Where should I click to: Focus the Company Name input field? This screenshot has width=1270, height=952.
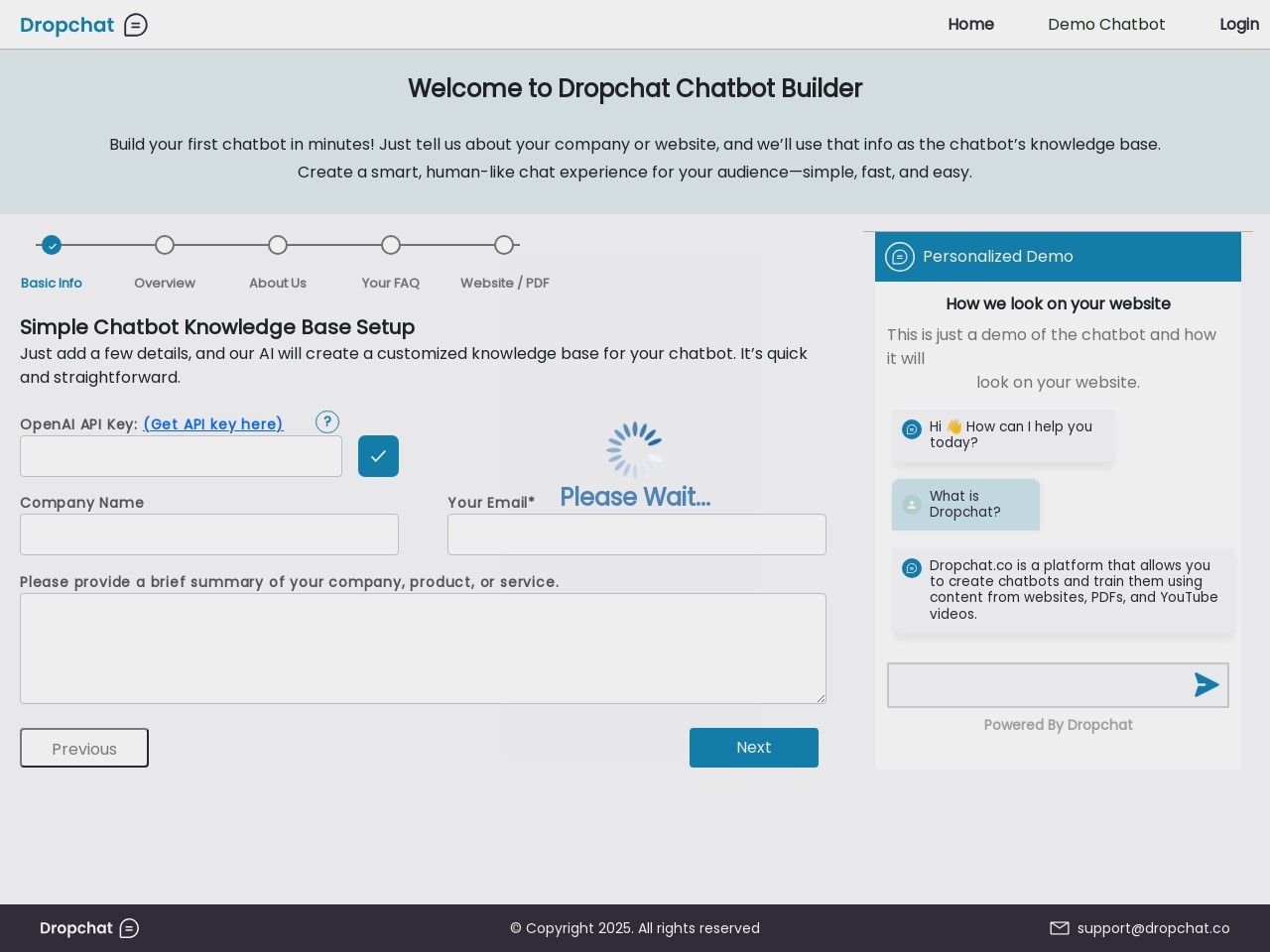tap(209, 535)
